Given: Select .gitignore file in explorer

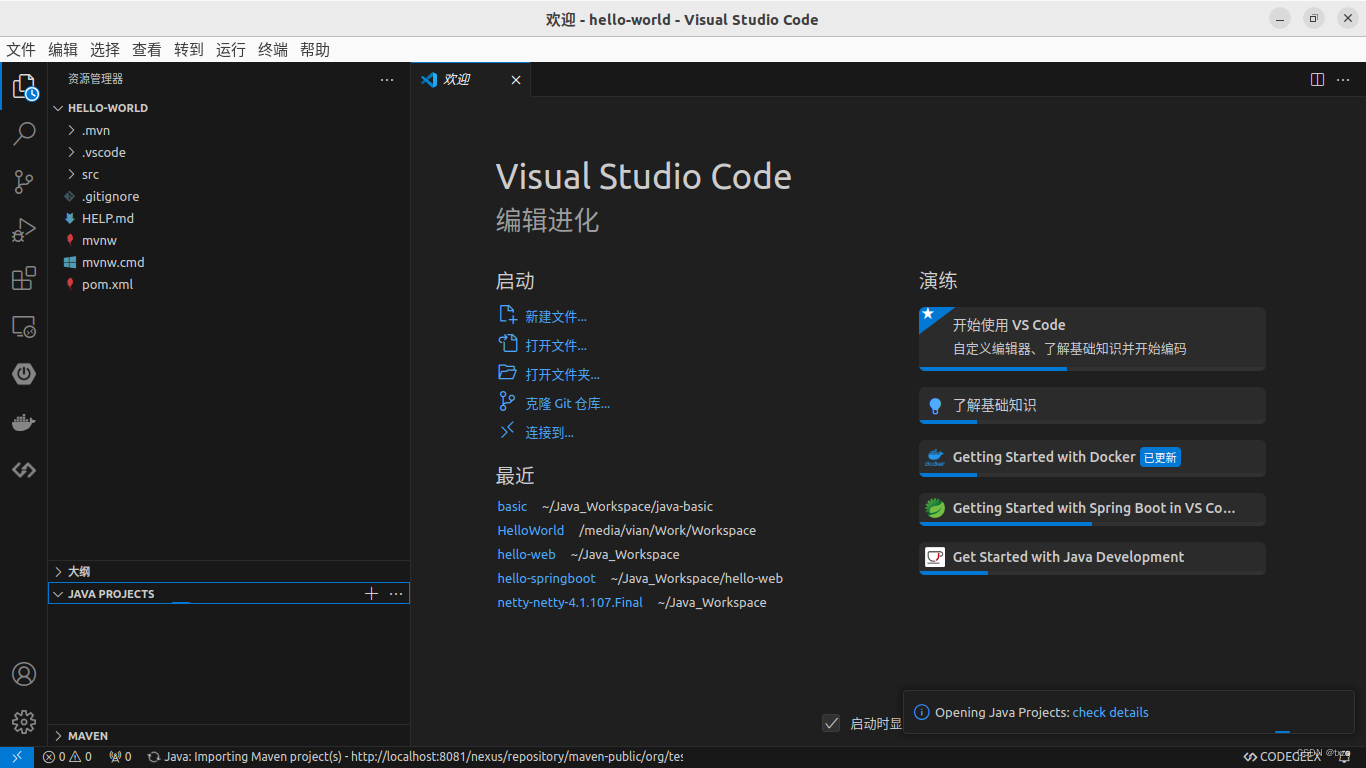Looking at the screenshot, I should (x=228, y=196).
